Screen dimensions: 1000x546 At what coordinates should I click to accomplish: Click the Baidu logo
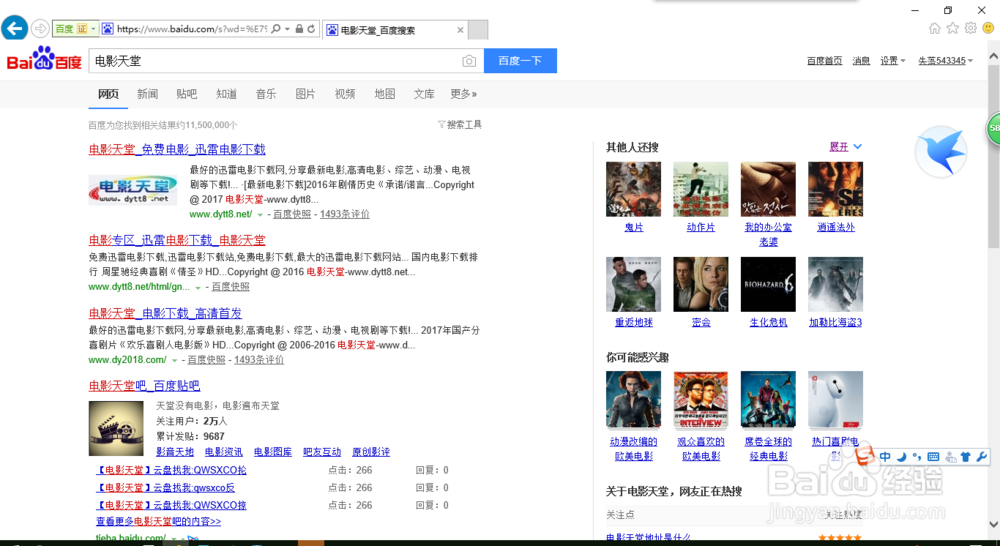tap(44, 59)
